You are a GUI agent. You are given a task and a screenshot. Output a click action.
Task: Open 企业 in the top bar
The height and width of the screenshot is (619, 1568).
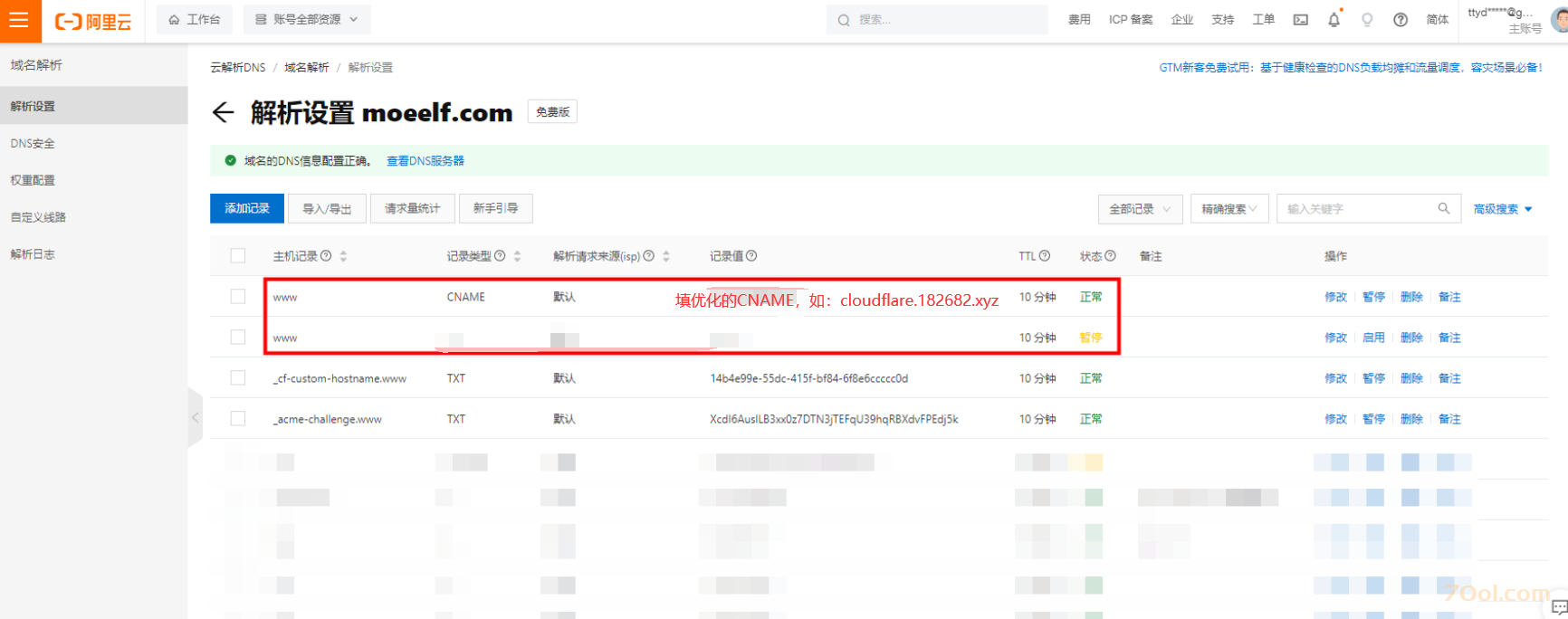(1182, 19)
